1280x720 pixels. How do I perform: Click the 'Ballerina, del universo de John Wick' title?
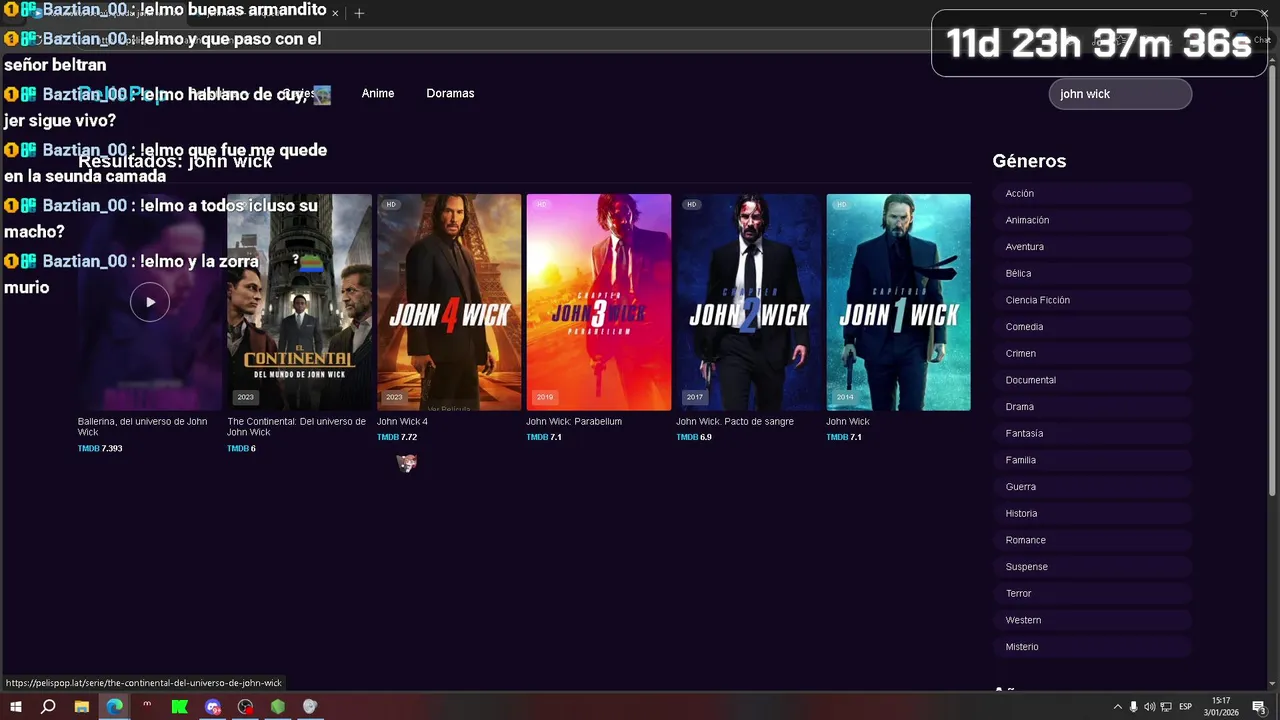tap(143, 427)
